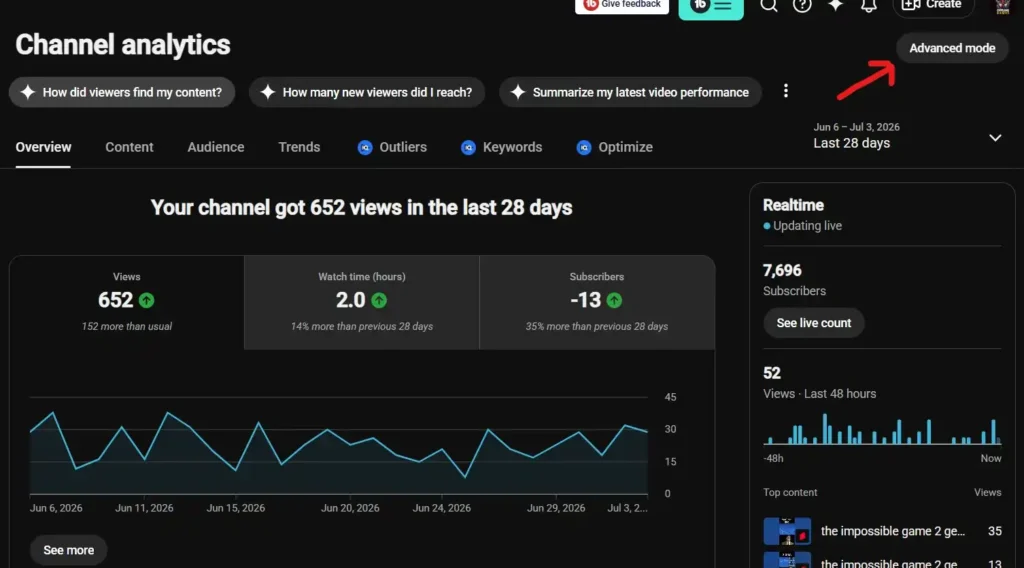Open the account avatar menu
The image size is (1024, 568).
[x=1002, y=6]
